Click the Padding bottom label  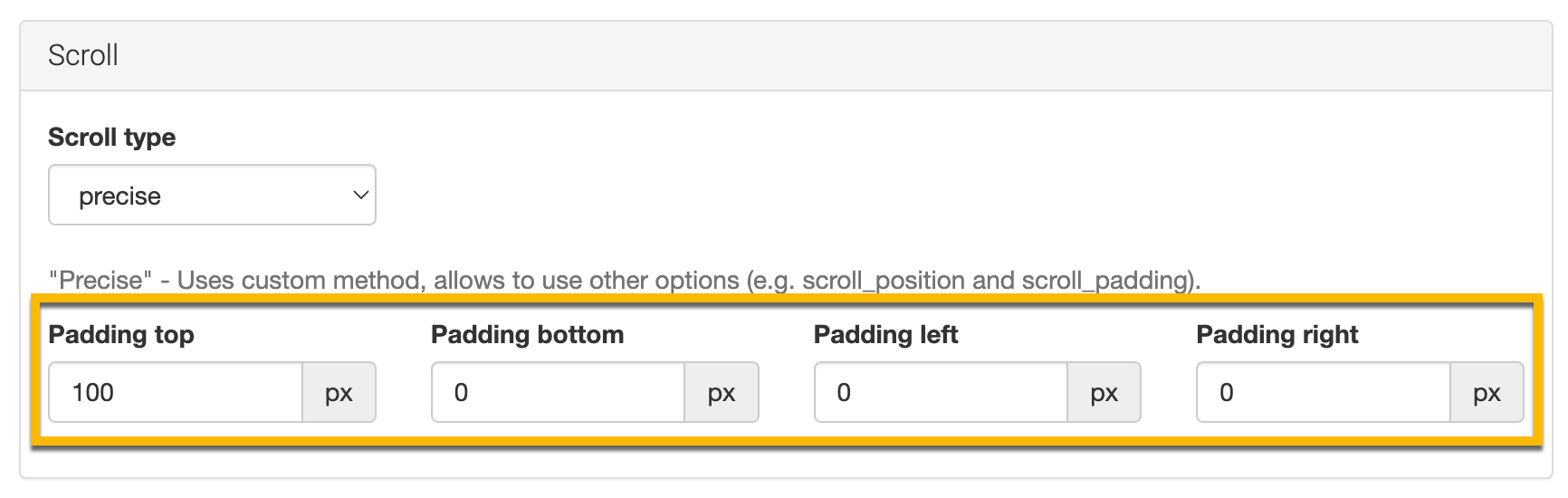pyautogui.click(x=527, y=335)
